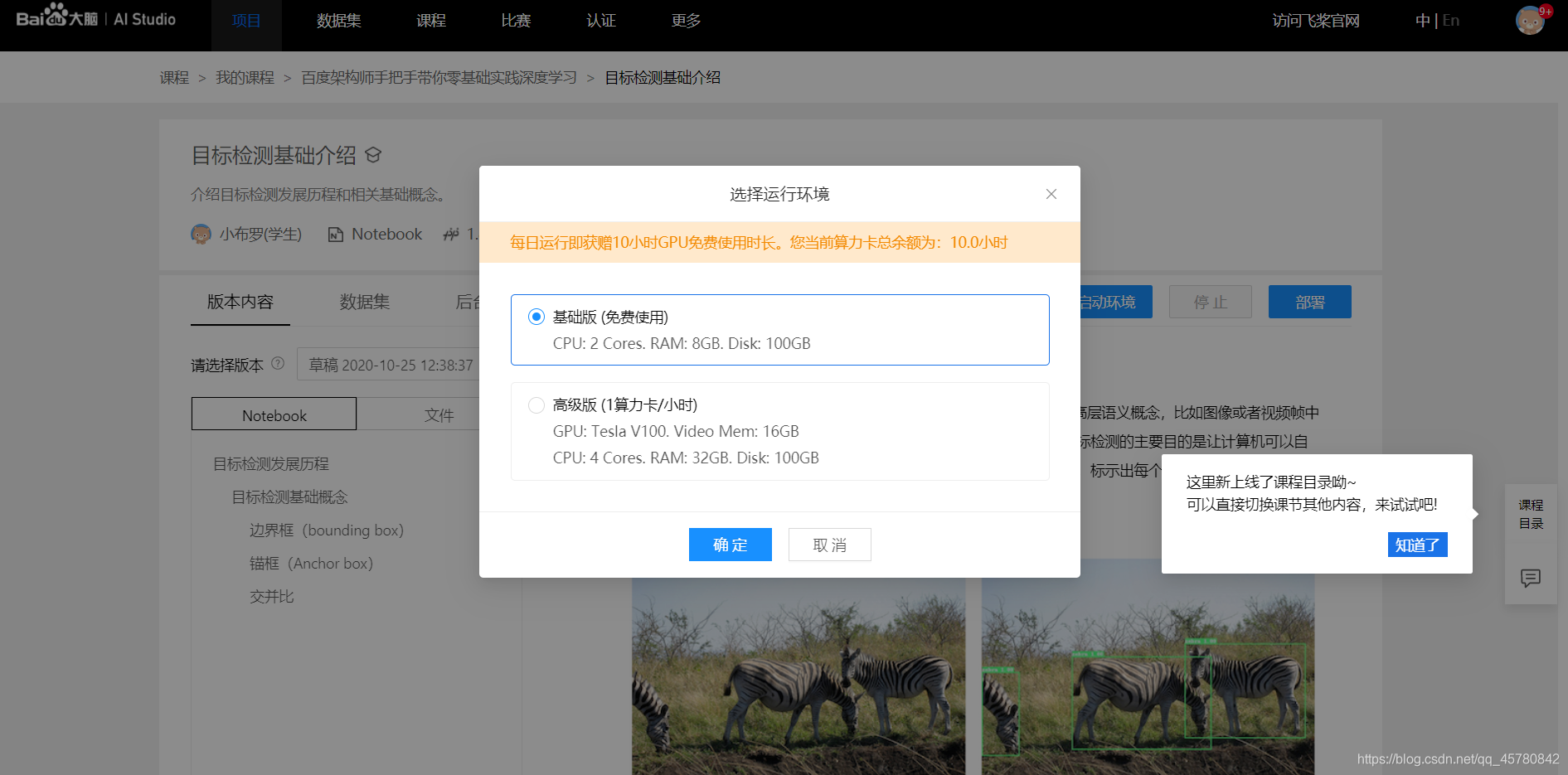The width and height of the screenshot is (1568, 775).
Task: Click the Notebook project type icon
Action: 334,235
